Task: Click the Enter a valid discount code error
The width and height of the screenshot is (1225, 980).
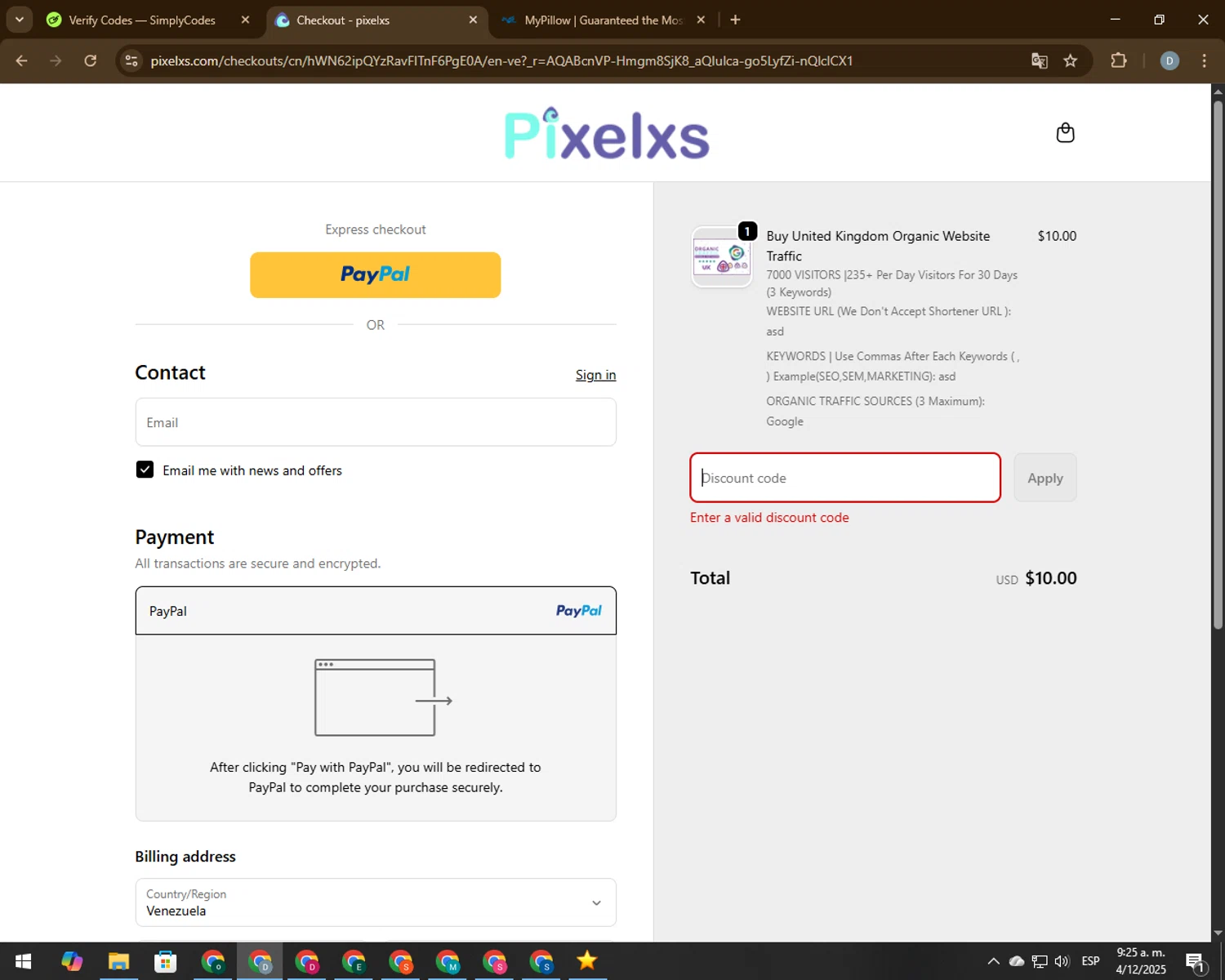Action: [769, 518]
